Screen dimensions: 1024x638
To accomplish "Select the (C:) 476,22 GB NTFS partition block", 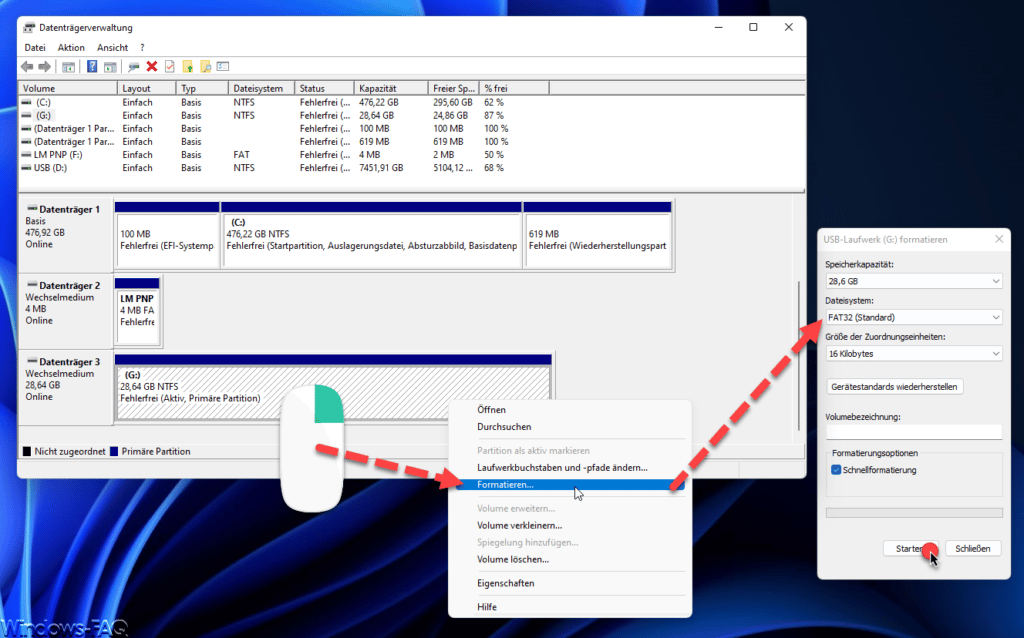I will pyautogui.click(x=372, y=234).
